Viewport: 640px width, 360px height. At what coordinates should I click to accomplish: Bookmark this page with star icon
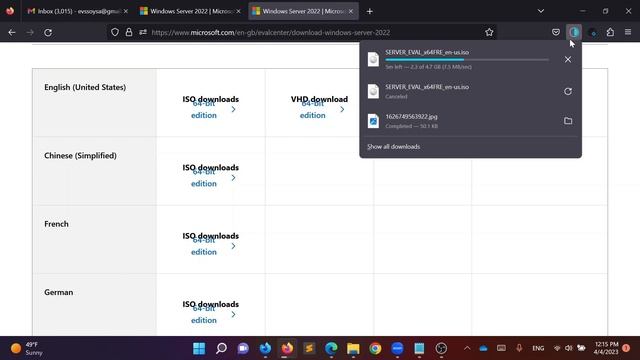point(489,32)
